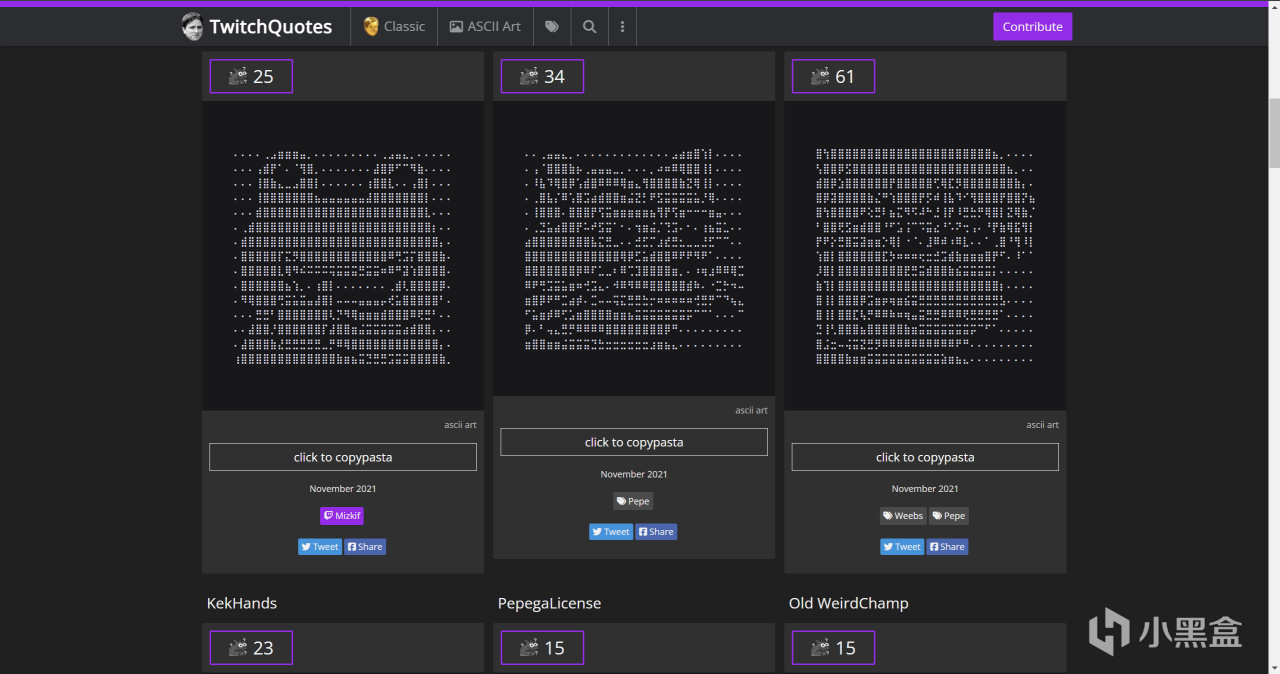This screenshot has height=674, width=1280.
Task: Open the ASCII Art menu item
Action: coord(485,27)
